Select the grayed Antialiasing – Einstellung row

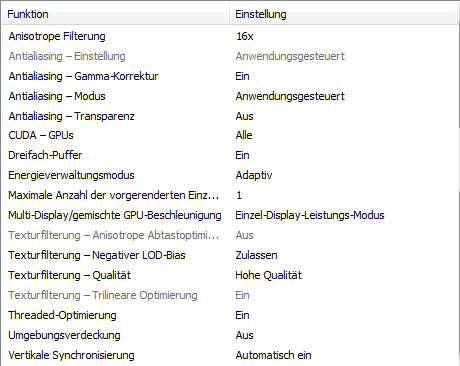230,56
